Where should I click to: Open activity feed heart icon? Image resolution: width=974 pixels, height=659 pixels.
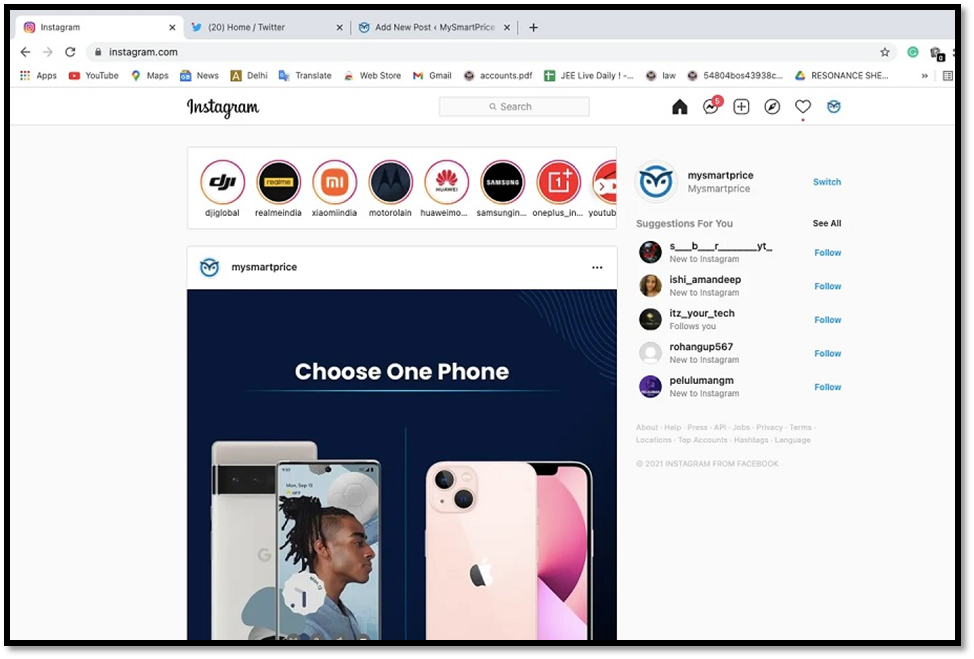click(803, 107)
